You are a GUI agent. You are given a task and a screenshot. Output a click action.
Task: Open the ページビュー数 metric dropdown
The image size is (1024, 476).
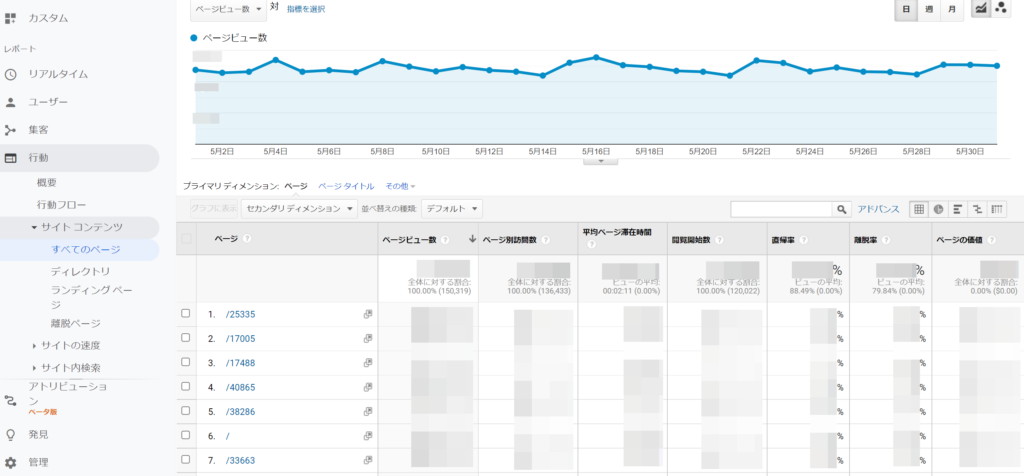(x=229, y=9)
